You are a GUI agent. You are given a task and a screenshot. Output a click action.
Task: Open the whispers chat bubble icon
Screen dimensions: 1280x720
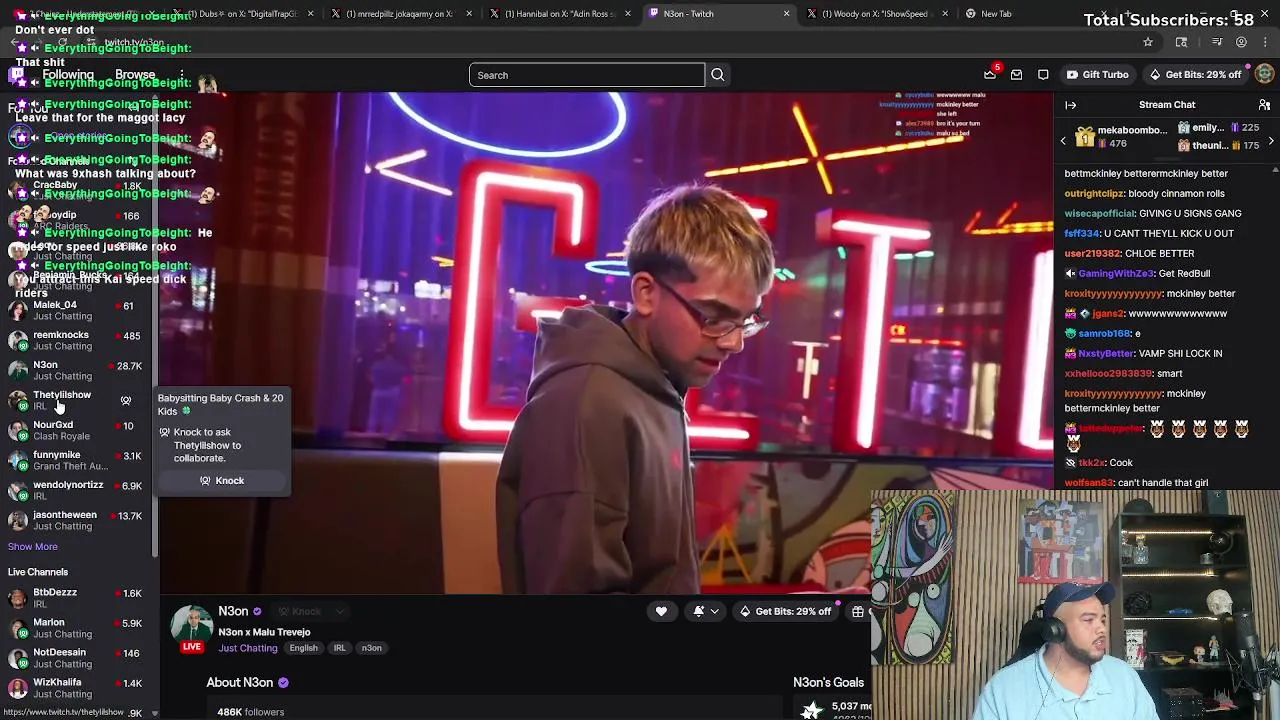click(1043, 75)
